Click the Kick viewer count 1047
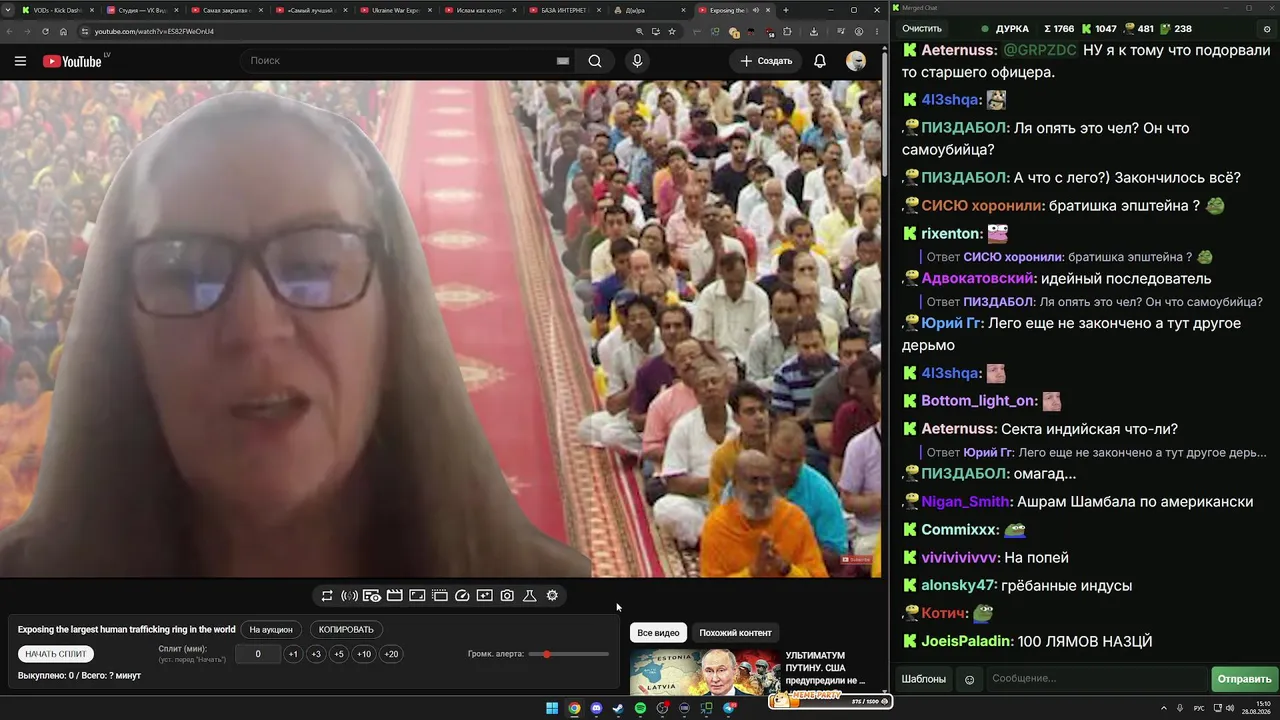Image resolution: width=1280 pixels, height=720 pixels. [x=1097, y=29]
